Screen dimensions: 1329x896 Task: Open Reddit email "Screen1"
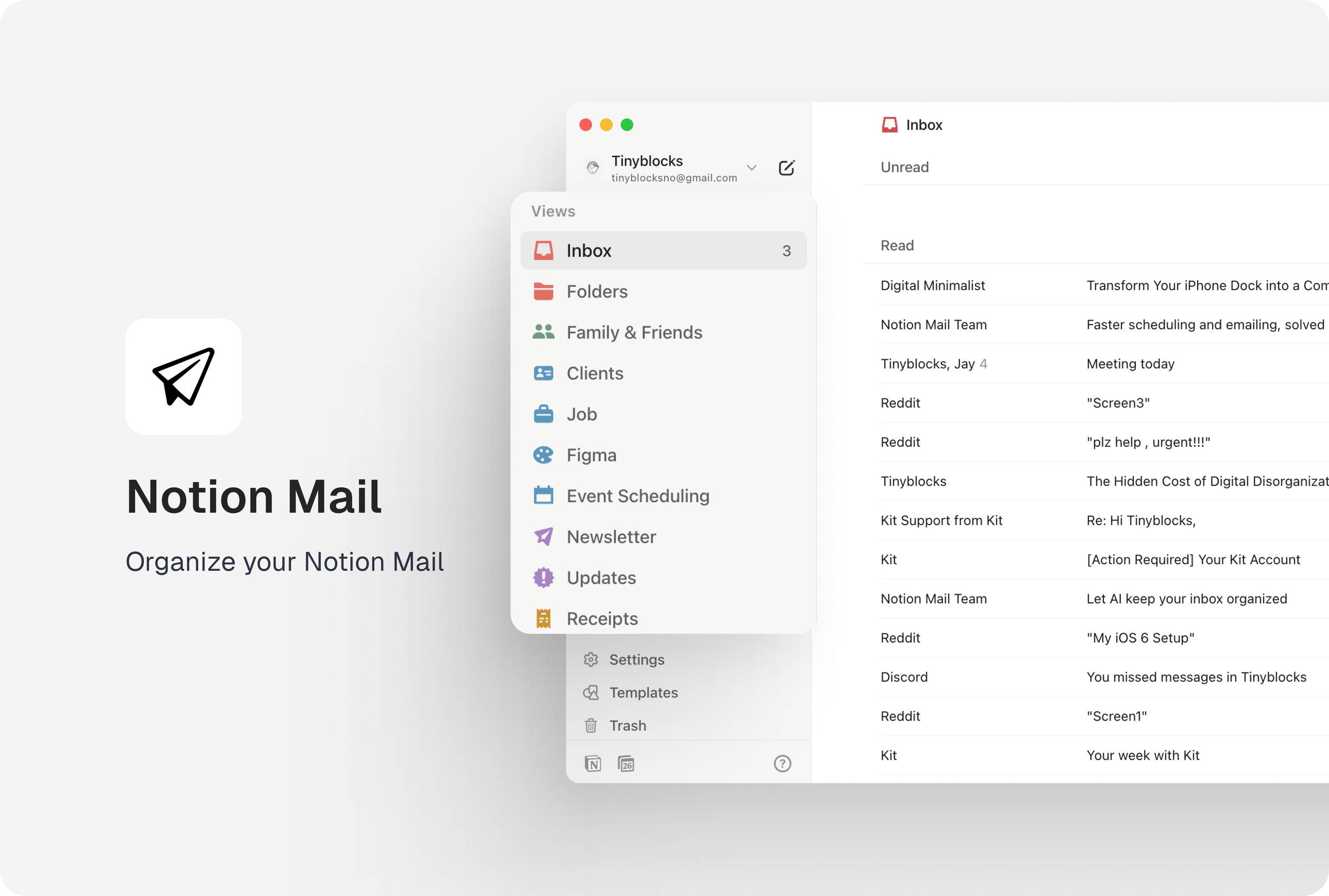click(x=1104, y=716)
